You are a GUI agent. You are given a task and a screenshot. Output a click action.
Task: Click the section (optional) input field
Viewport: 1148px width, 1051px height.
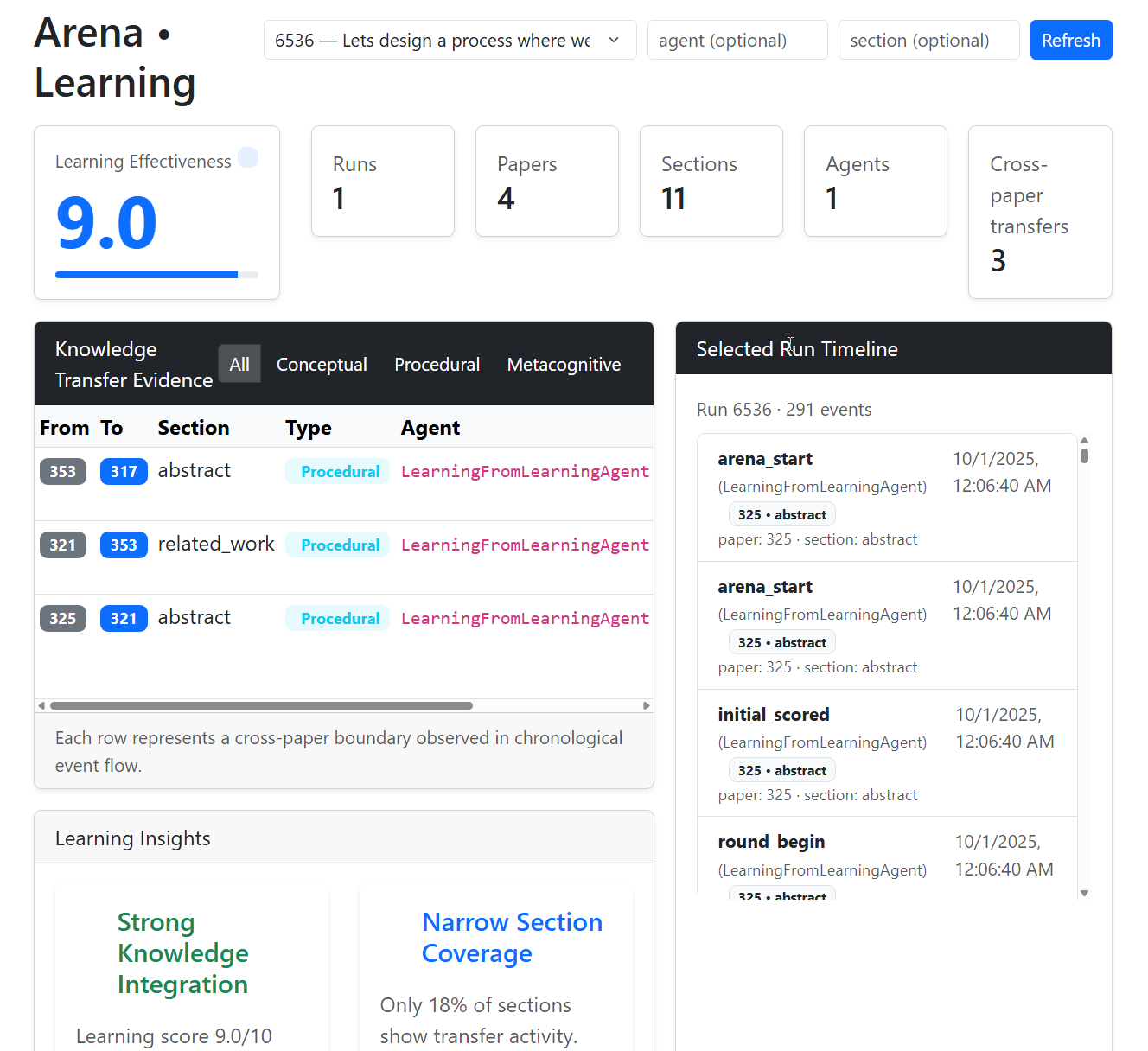point(928,40)
